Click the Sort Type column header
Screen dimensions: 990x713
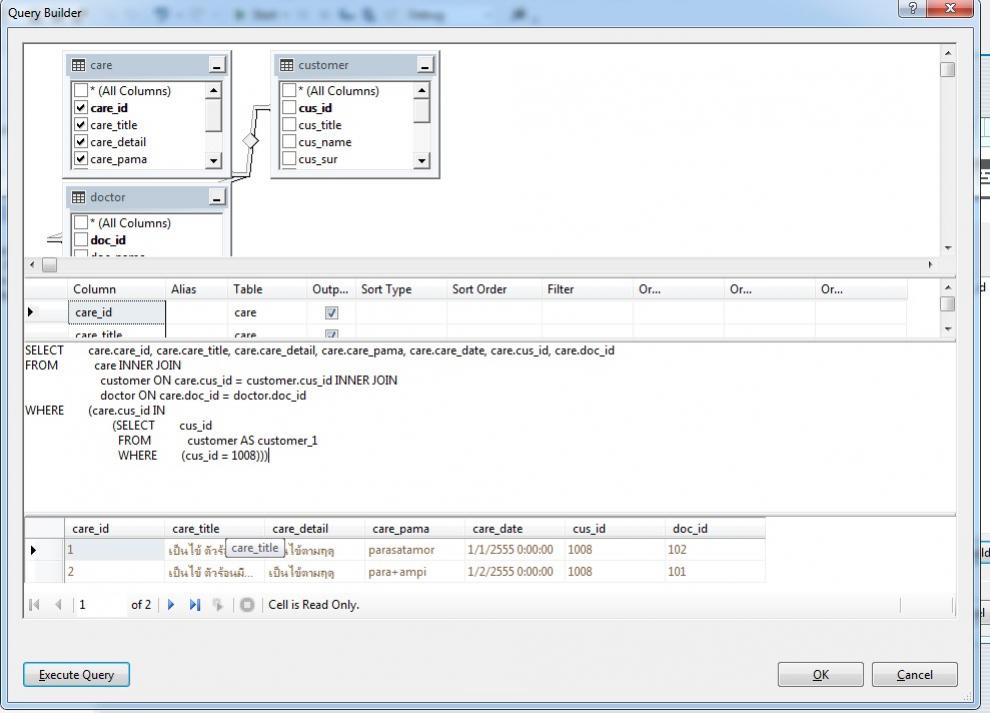click(x=402, y=289)
